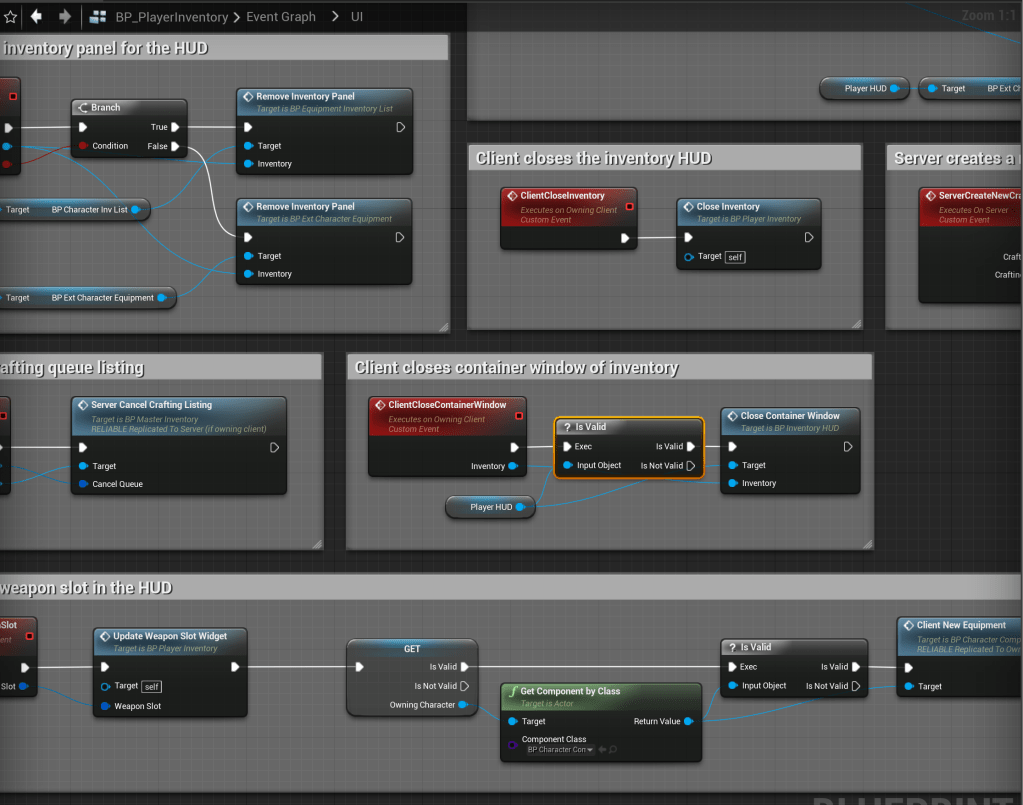Open BP_PlayerInventory breadcrumb
Viewport: 1023px width, 805px height.
tap(172, 17)
